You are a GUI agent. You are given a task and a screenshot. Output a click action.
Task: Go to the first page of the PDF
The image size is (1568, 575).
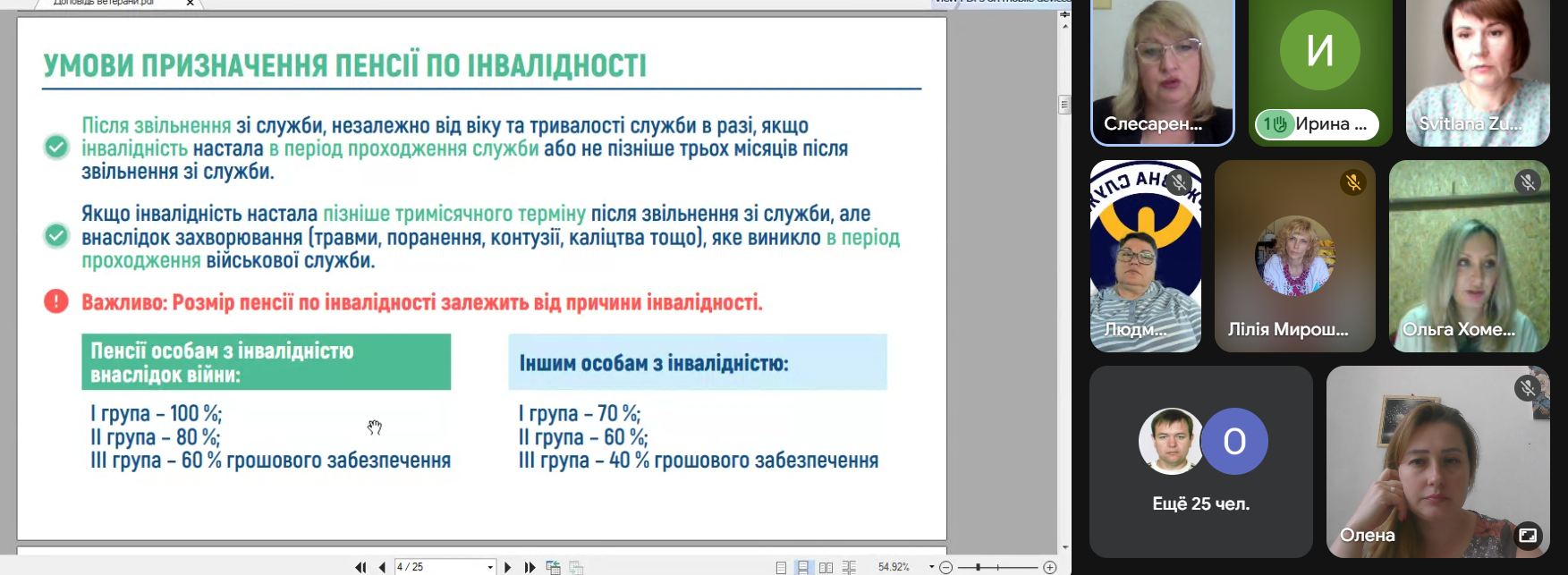tap(360, 567)
